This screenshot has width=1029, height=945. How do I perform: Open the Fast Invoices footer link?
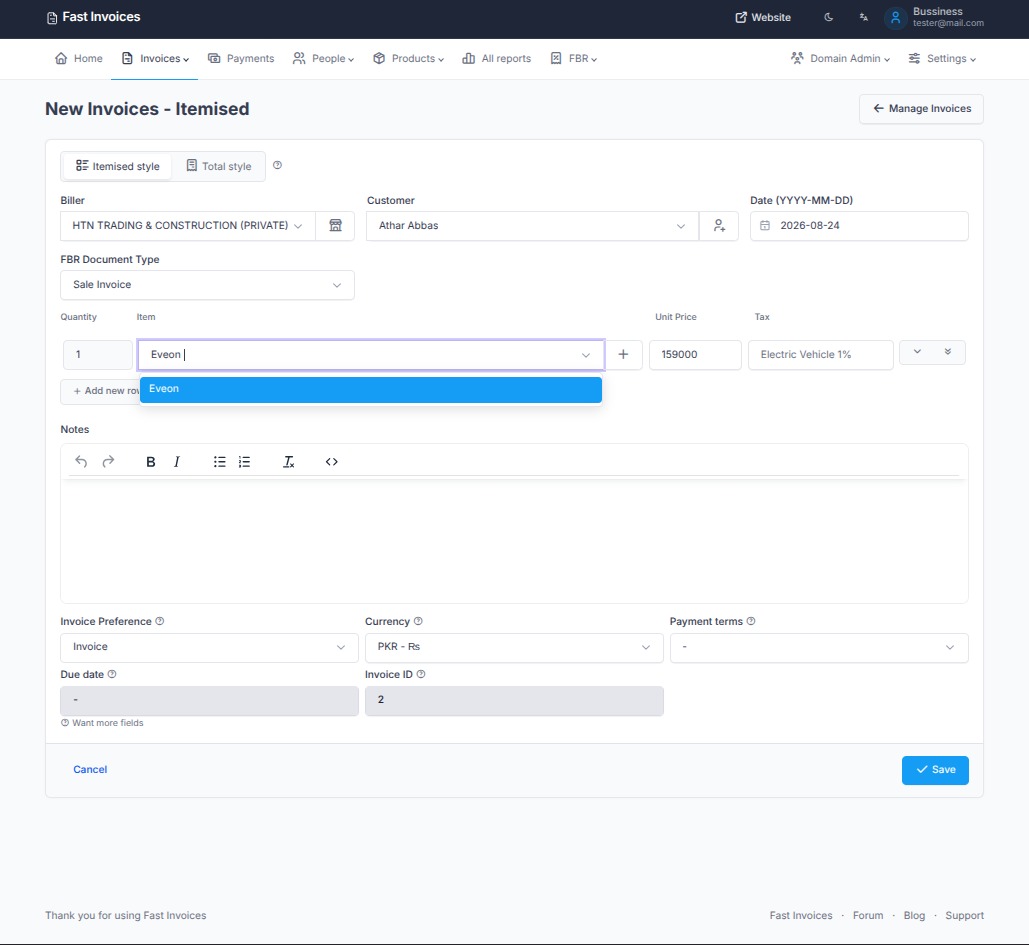801,915
